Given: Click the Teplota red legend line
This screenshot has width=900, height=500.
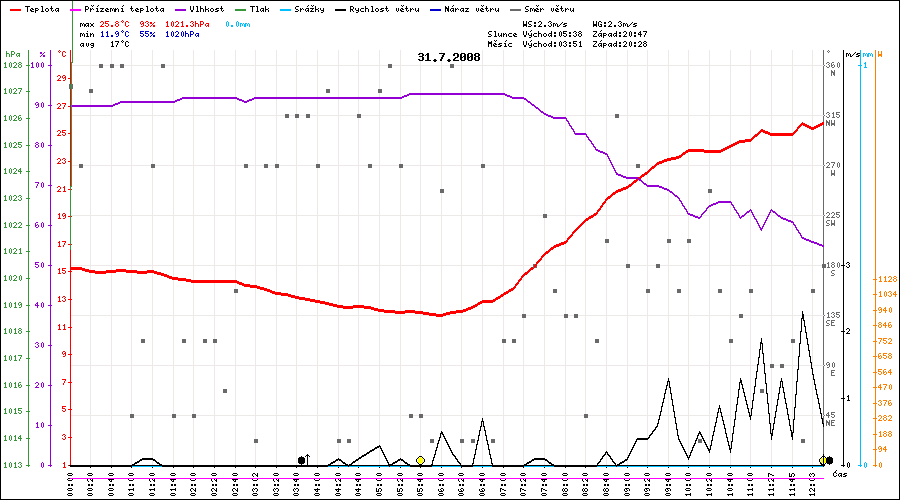Looking at the screenshot, I should click(x=12, y=8).
